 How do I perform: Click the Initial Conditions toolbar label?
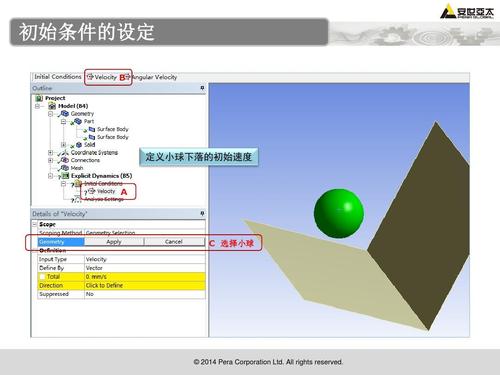(58, 77)
